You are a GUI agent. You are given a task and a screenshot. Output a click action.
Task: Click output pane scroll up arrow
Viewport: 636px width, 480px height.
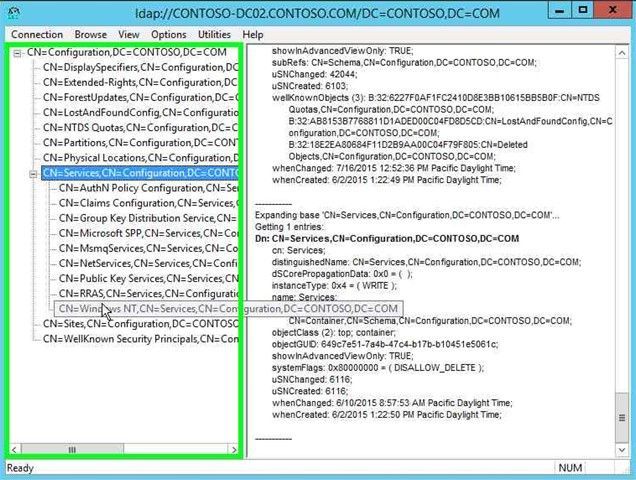click(x=622, y=52)
